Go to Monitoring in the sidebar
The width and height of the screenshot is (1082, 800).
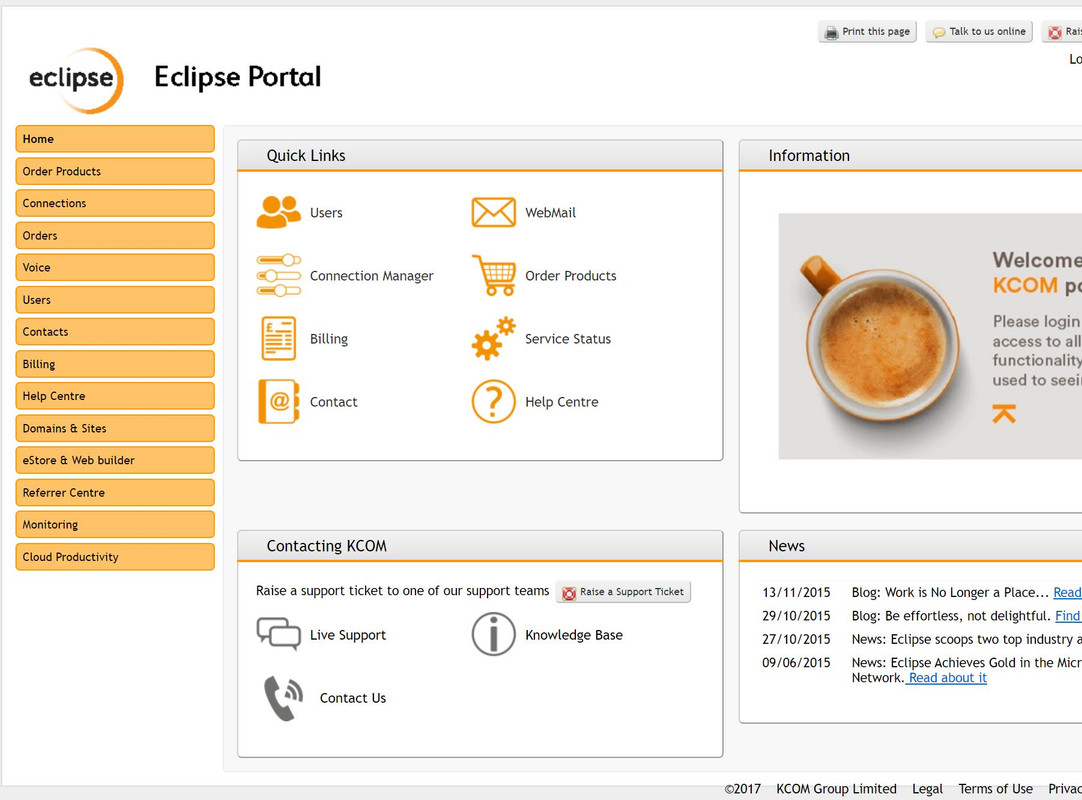point(115,525)
